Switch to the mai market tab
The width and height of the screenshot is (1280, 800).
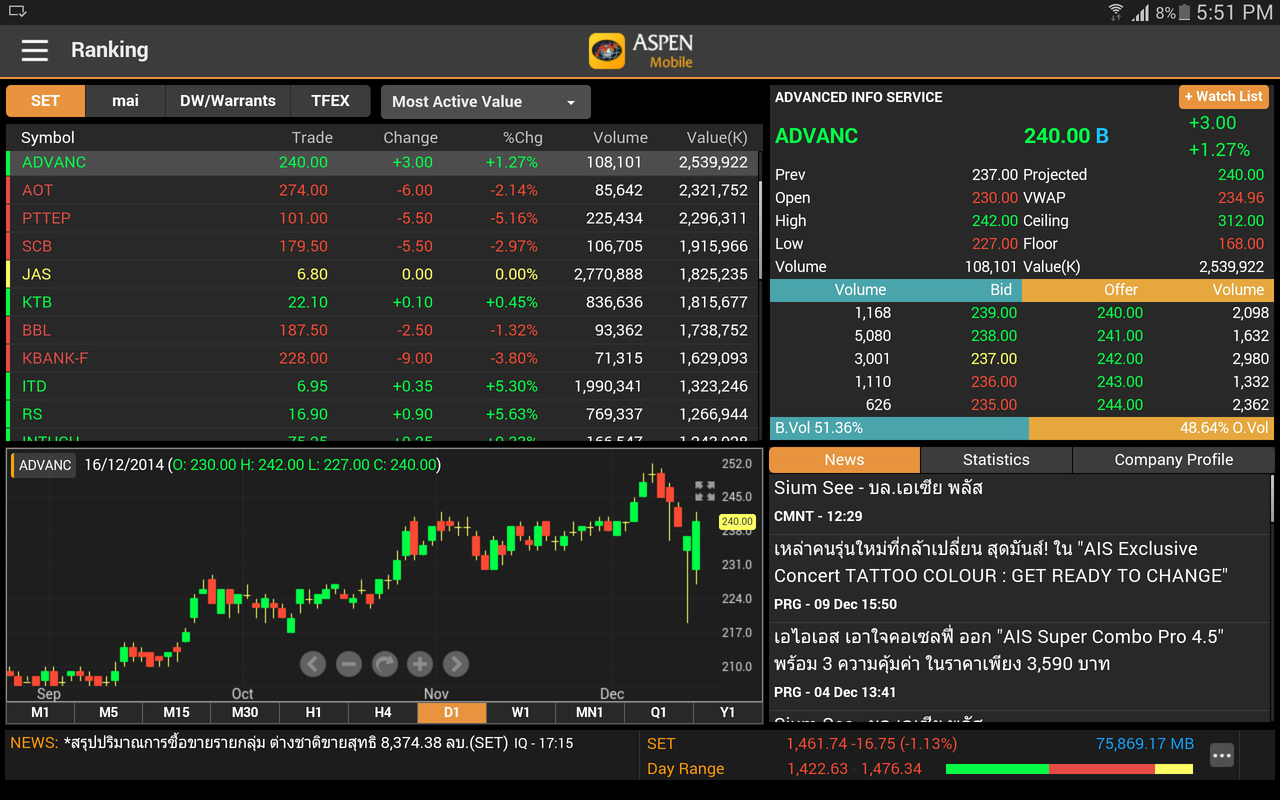126,101
